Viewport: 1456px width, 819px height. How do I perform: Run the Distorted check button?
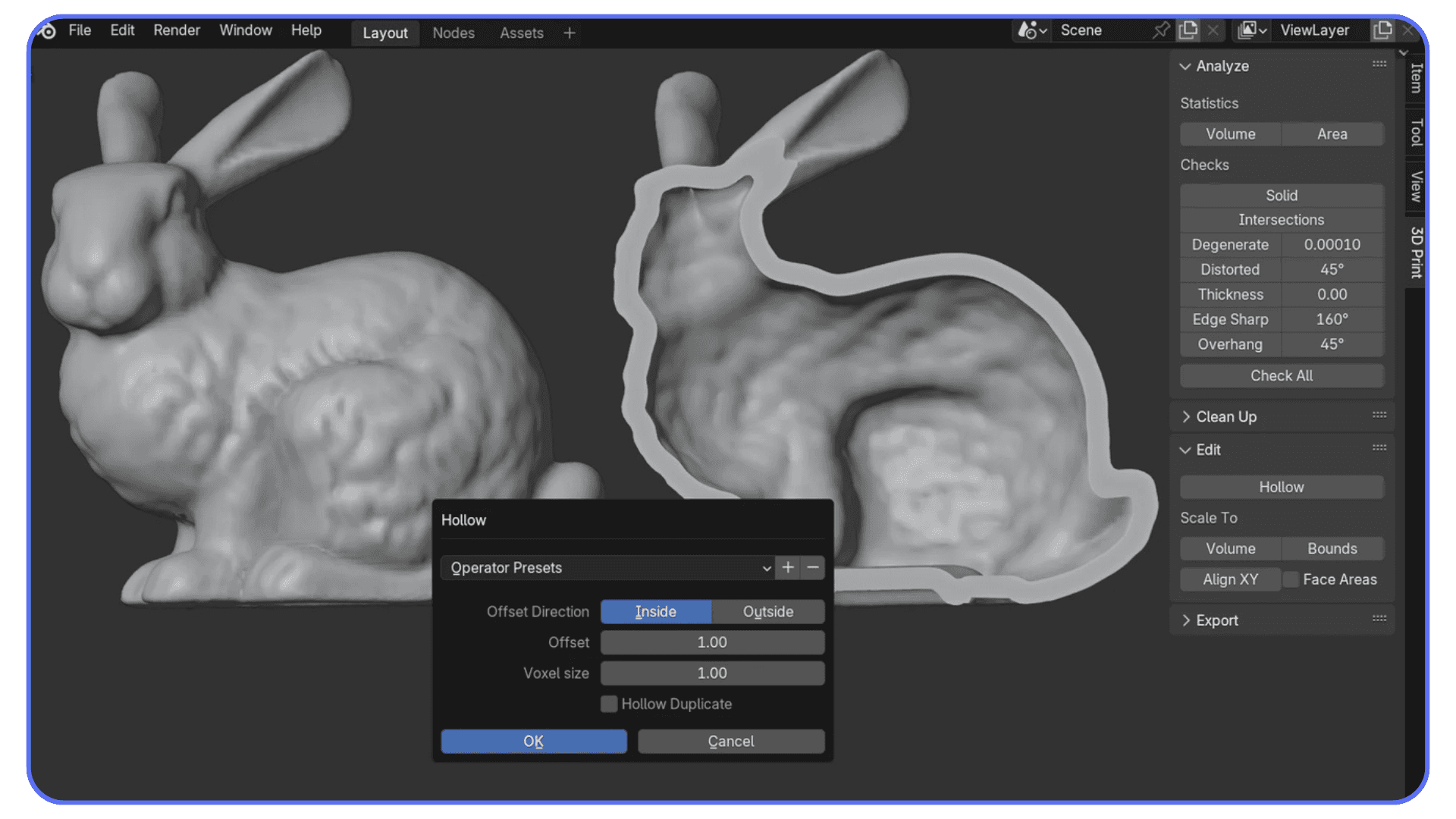pos(1230,269)
